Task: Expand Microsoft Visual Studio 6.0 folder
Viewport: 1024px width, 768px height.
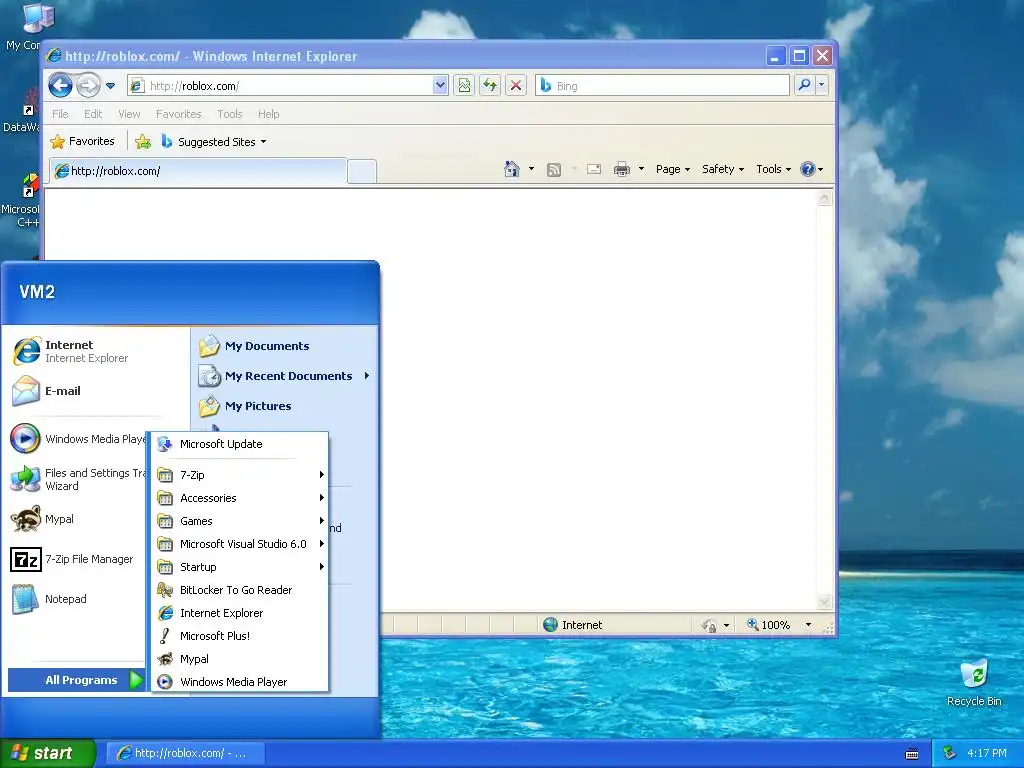Action: click(240, 543)
